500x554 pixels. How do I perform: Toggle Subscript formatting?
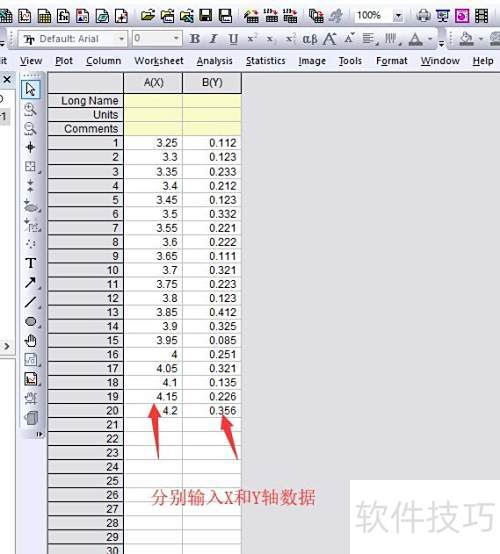click(270, 39)
